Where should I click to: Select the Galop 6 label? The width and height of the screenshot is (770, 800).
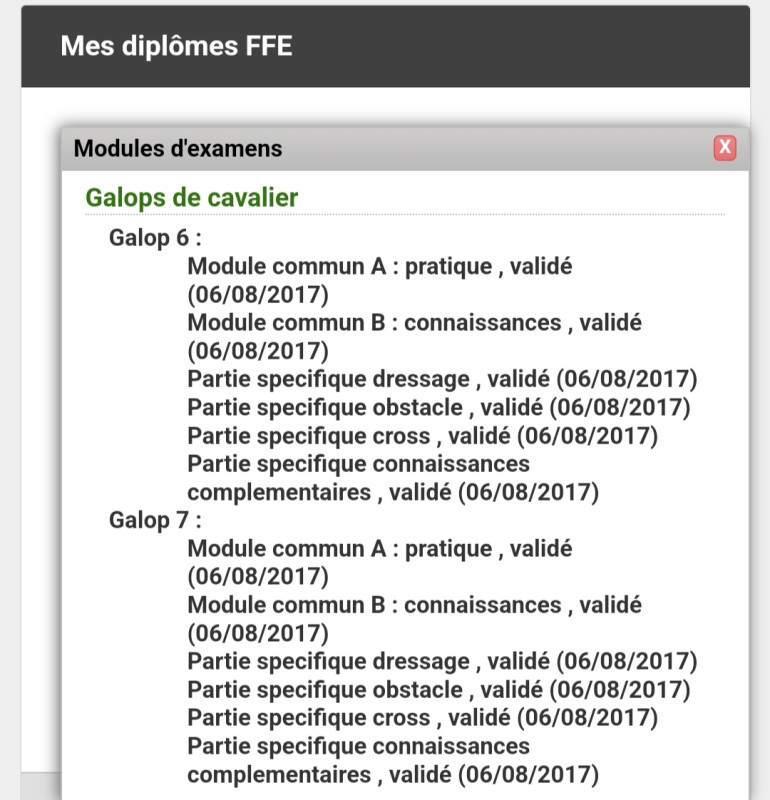click(155, 238)
